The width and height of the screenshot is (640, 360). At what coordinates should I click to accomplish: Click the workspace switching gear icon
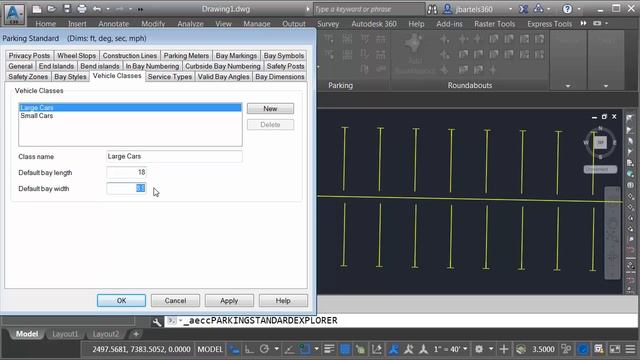point(479,349)
